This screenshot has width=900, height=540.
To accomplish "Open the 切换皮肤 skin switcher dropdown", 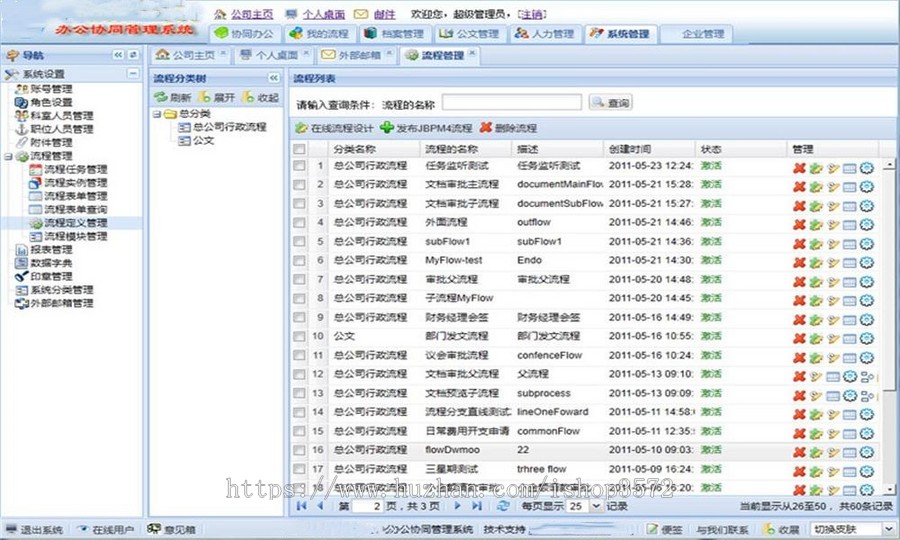I will pyautogui.click(x=888, y=529).
